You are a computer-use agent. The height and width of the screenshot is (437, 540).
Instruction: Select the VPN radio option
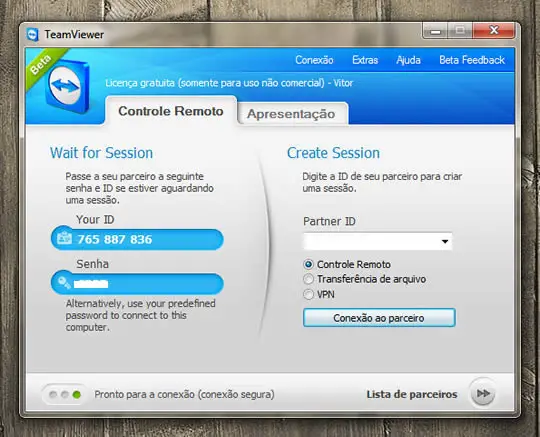click(308, 294)
